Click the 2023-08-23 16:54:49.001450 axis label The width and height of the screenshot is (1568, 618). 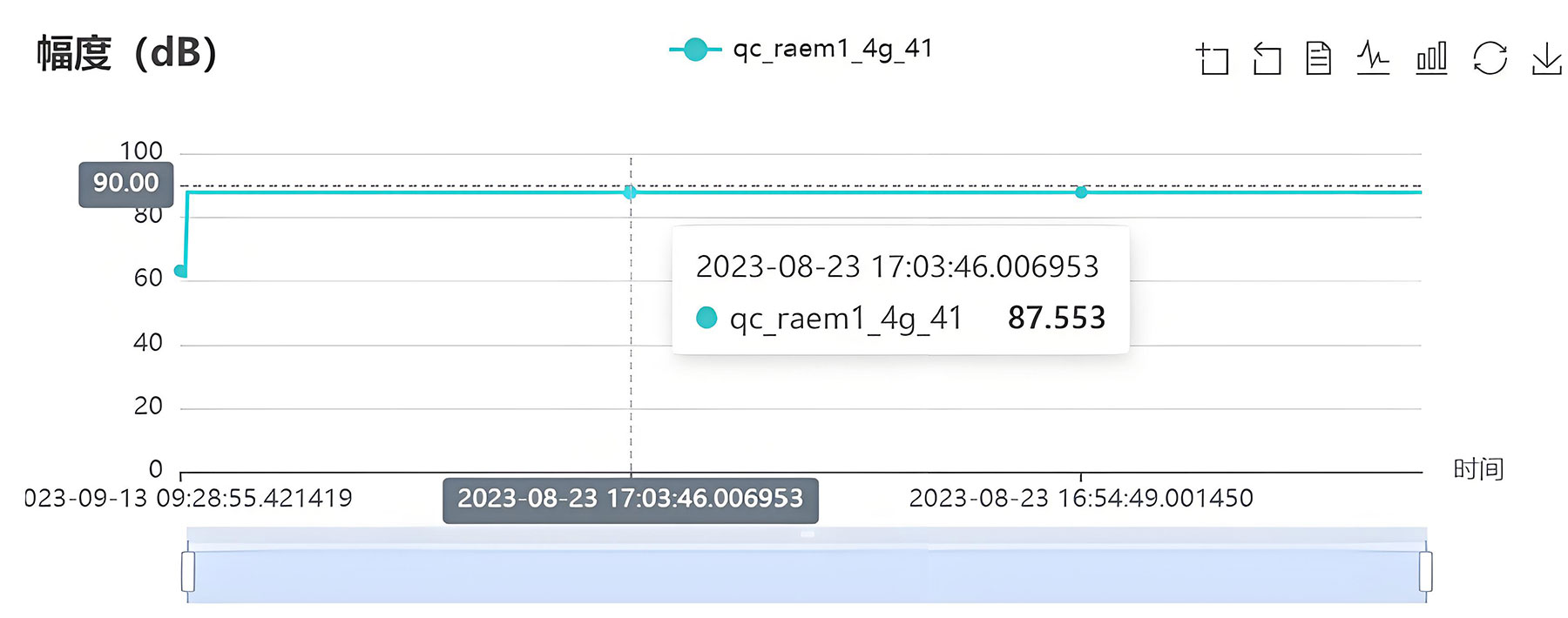coord(1081,498)
